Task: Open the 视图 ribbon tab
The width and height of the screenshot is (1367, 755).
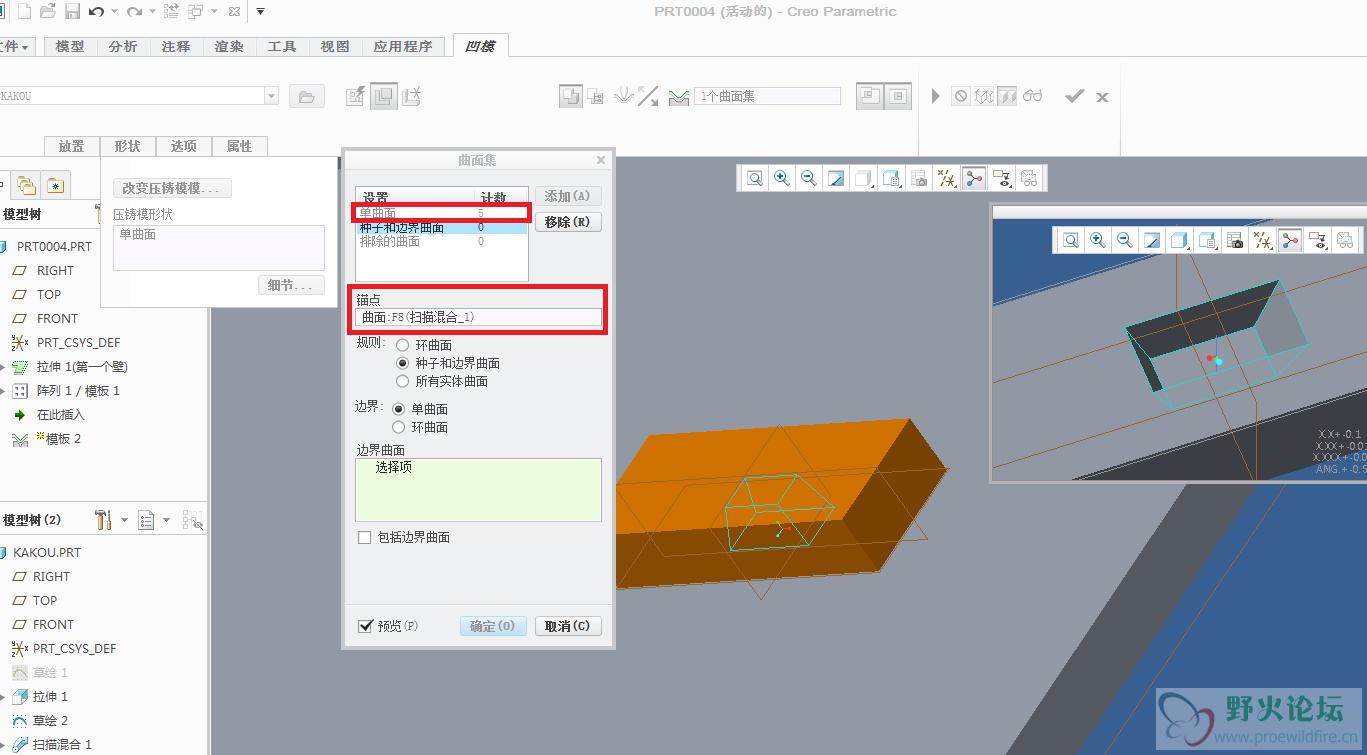Action: tap(335, 46)
